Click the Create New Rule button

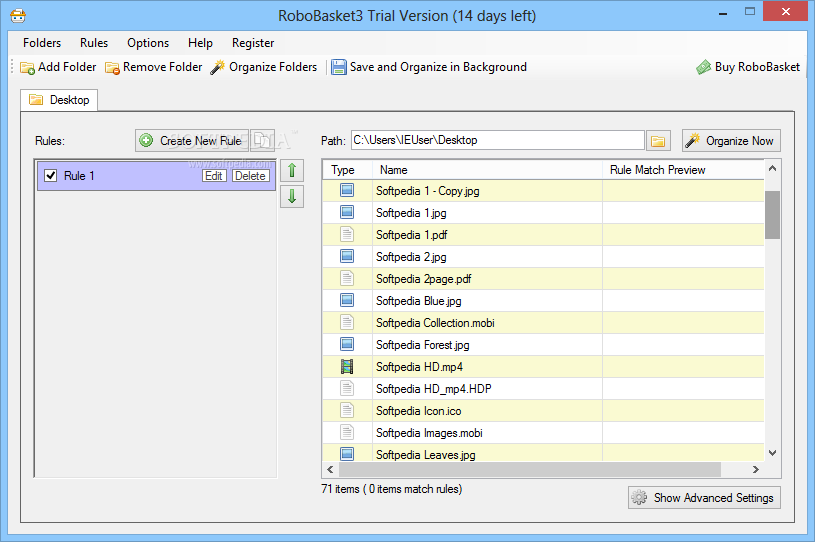coord(192,140)
